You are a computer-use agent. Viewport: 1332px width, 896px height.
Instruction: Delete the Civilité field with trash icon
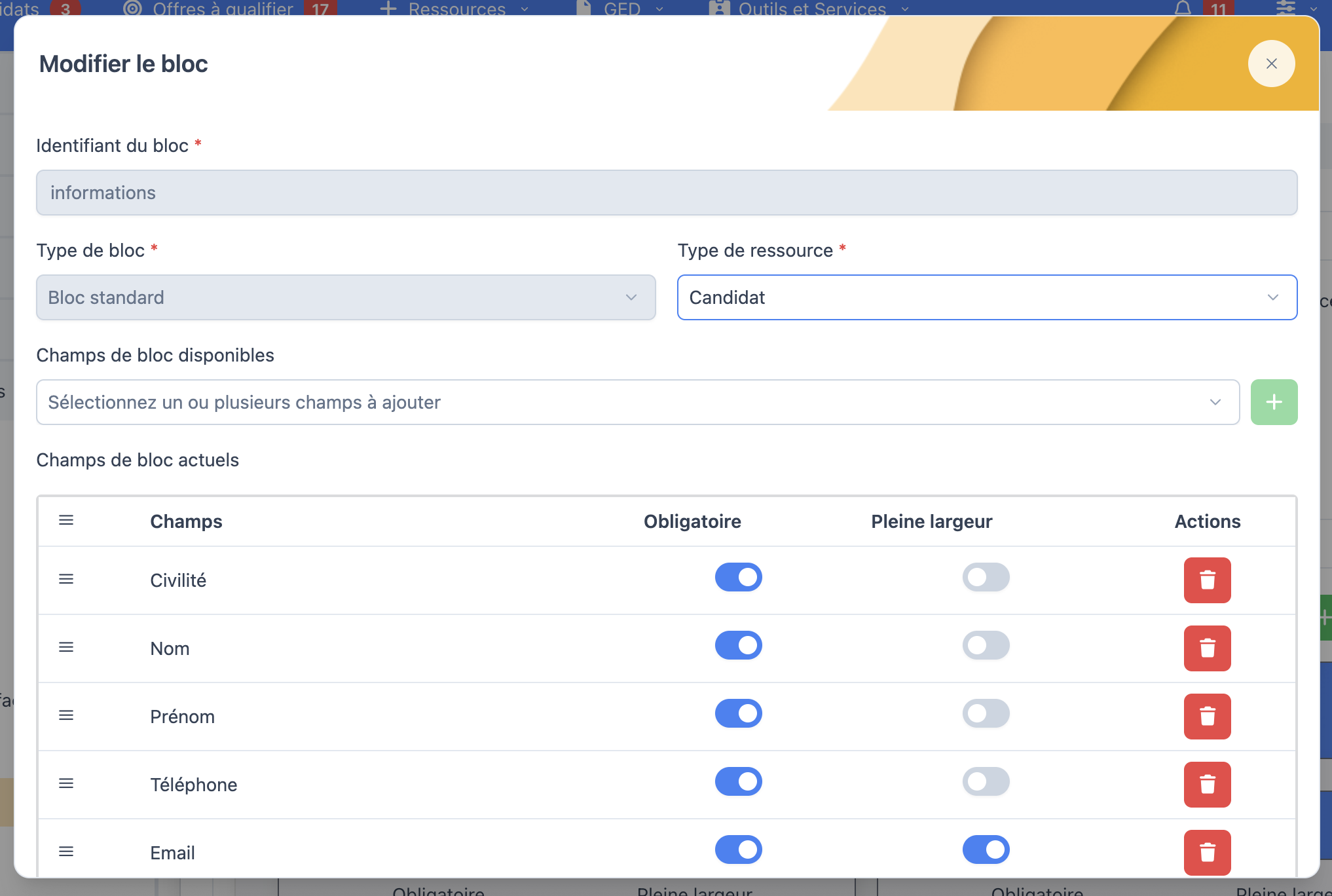(1207, 580)
